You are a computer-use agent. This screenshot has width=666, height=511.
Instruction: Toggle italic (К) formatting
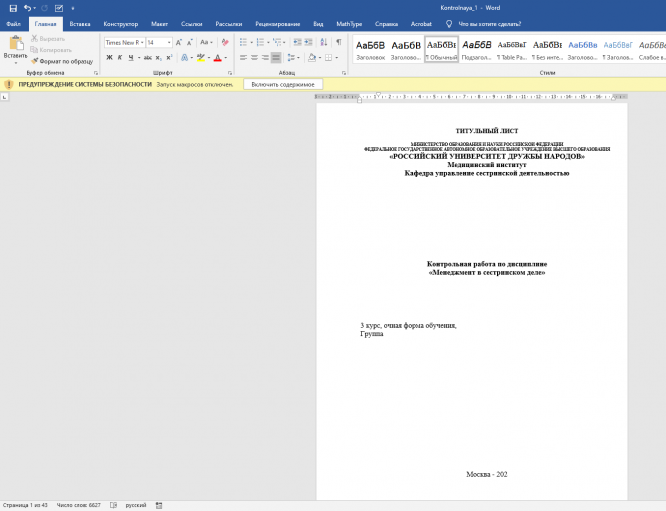tap(121, 58)
